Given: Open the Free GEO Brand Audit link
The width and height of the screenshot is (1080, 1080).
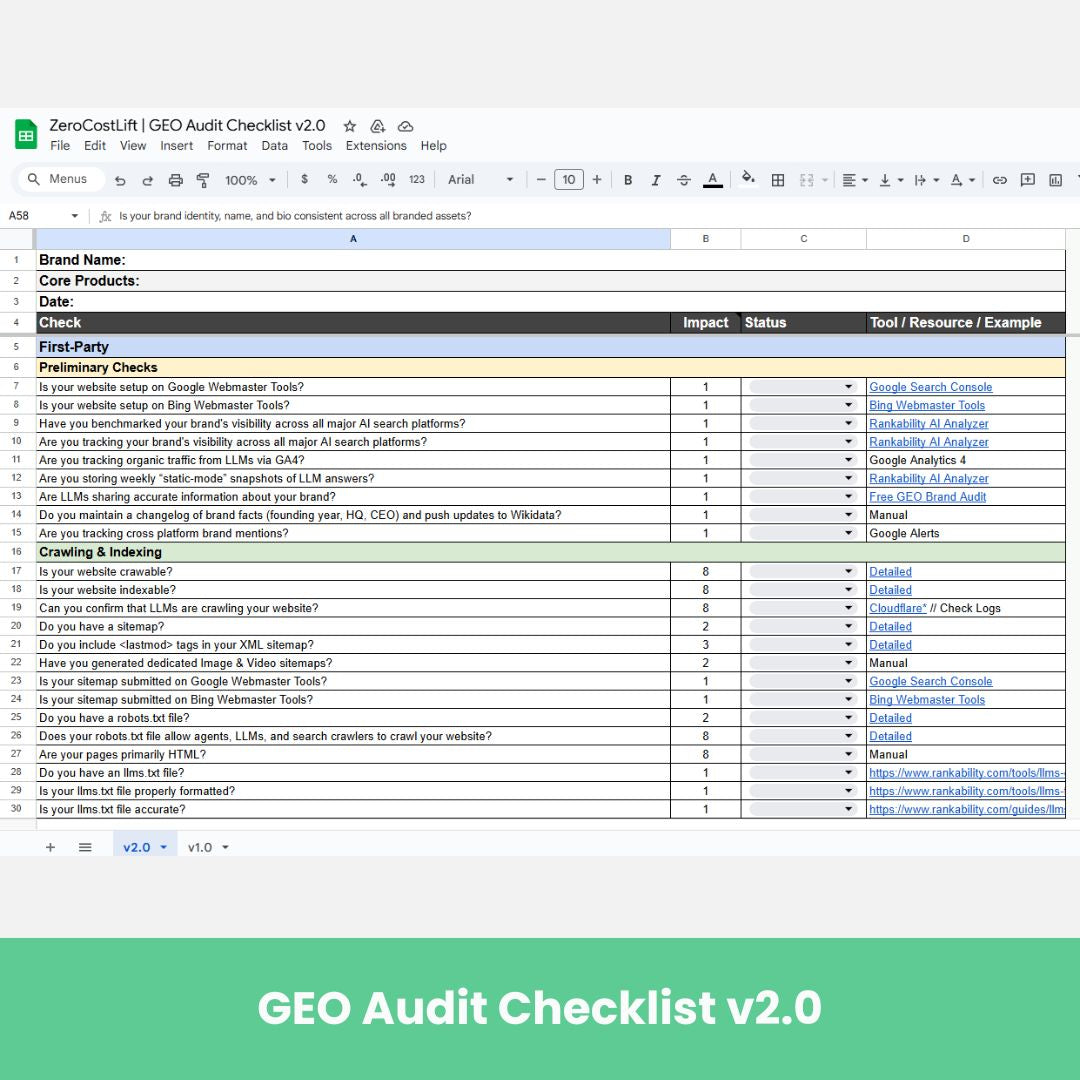Looking at the screenshot, I should point(927,497).
